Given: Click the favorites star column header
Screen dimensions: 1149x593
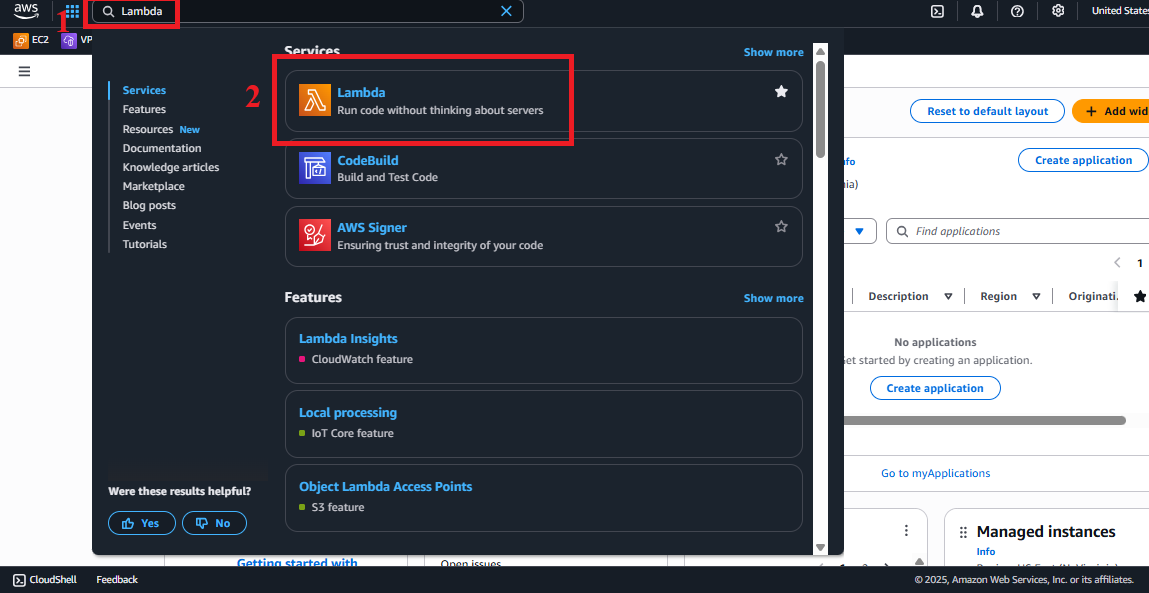Looking at the screenshot, I should (x=1139, y=296).
